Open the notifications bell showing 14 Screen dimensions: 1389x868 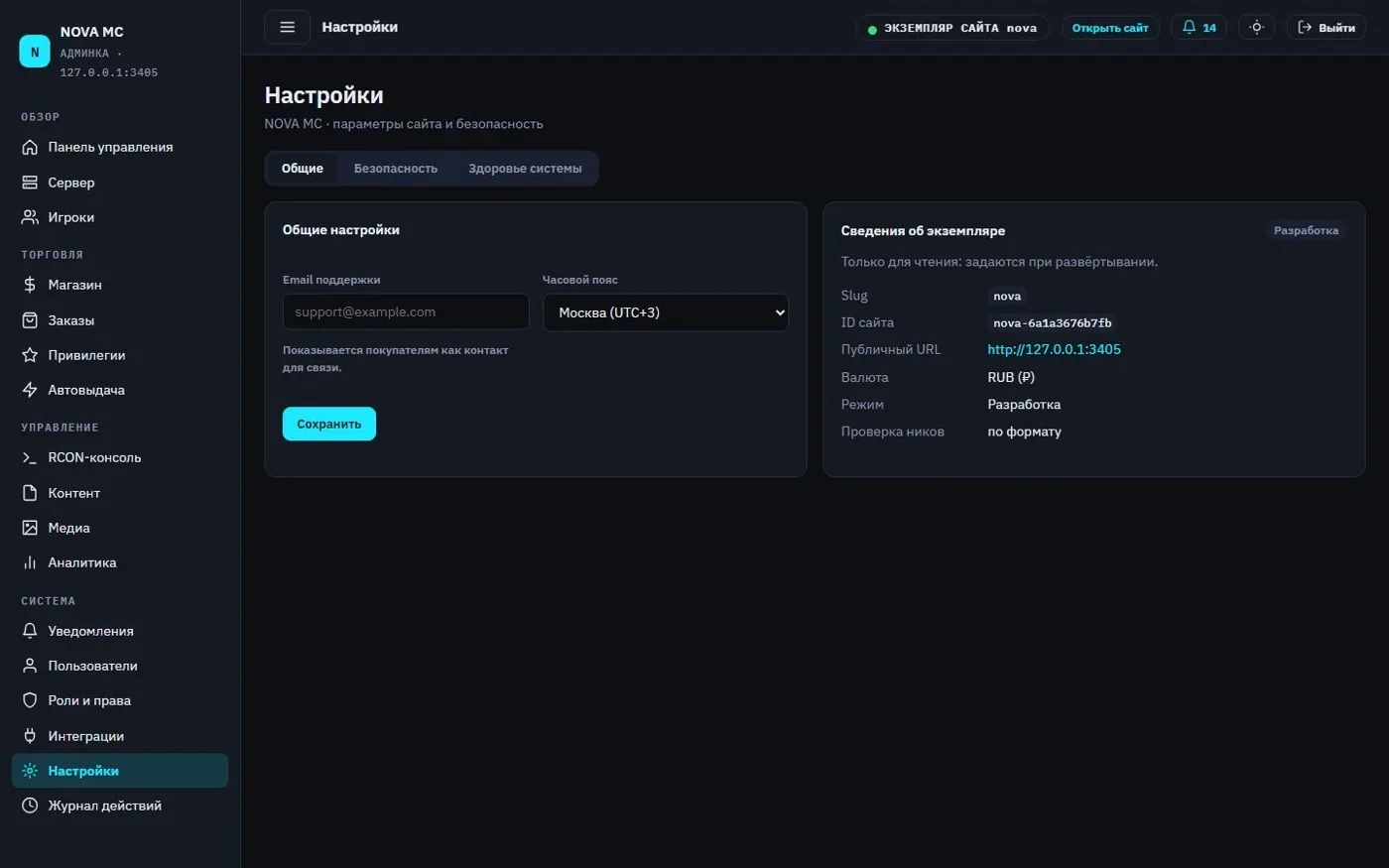coord(1199,28)
